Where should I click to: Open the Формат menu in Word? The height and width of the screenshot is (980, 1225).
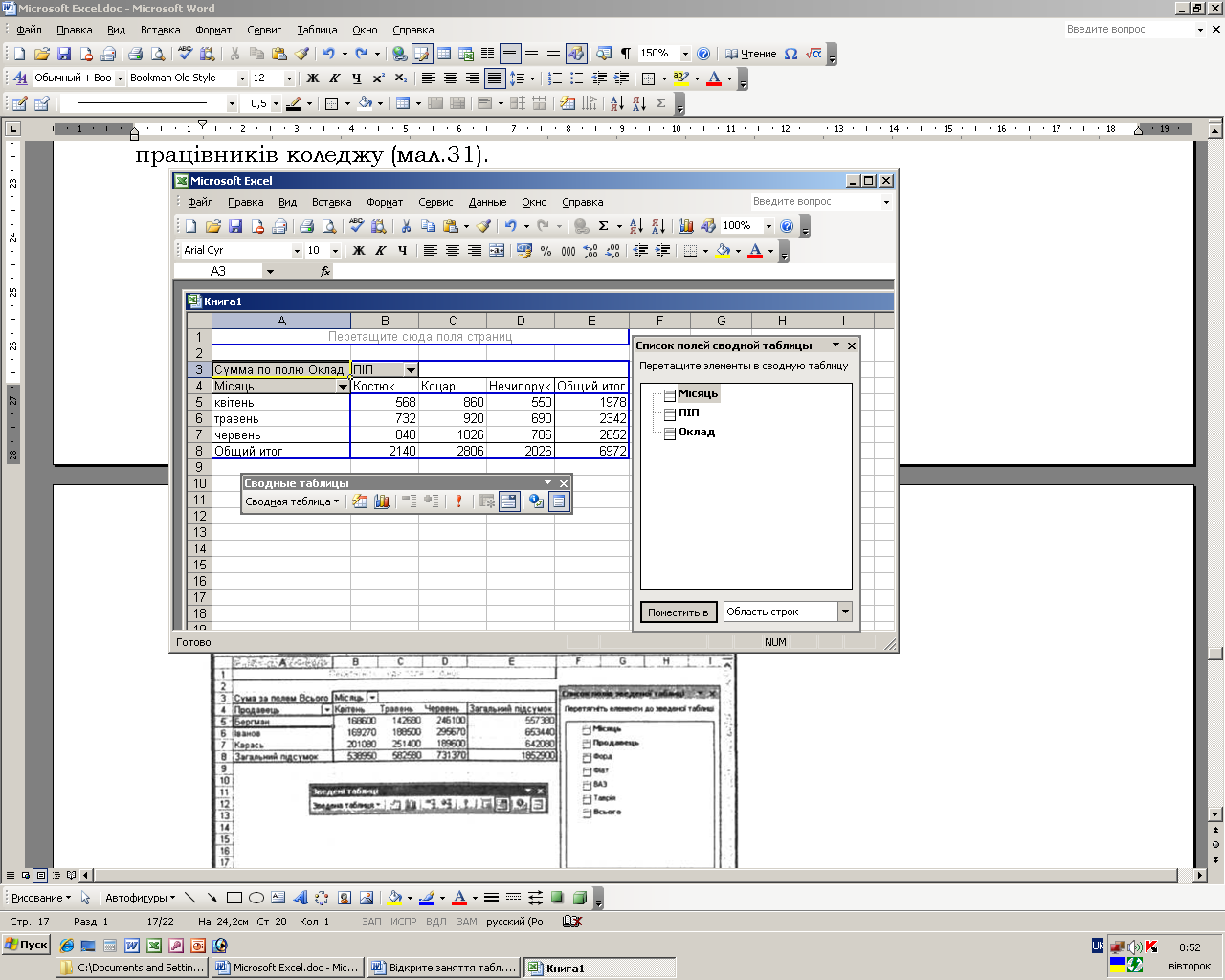tap(213, 30)
